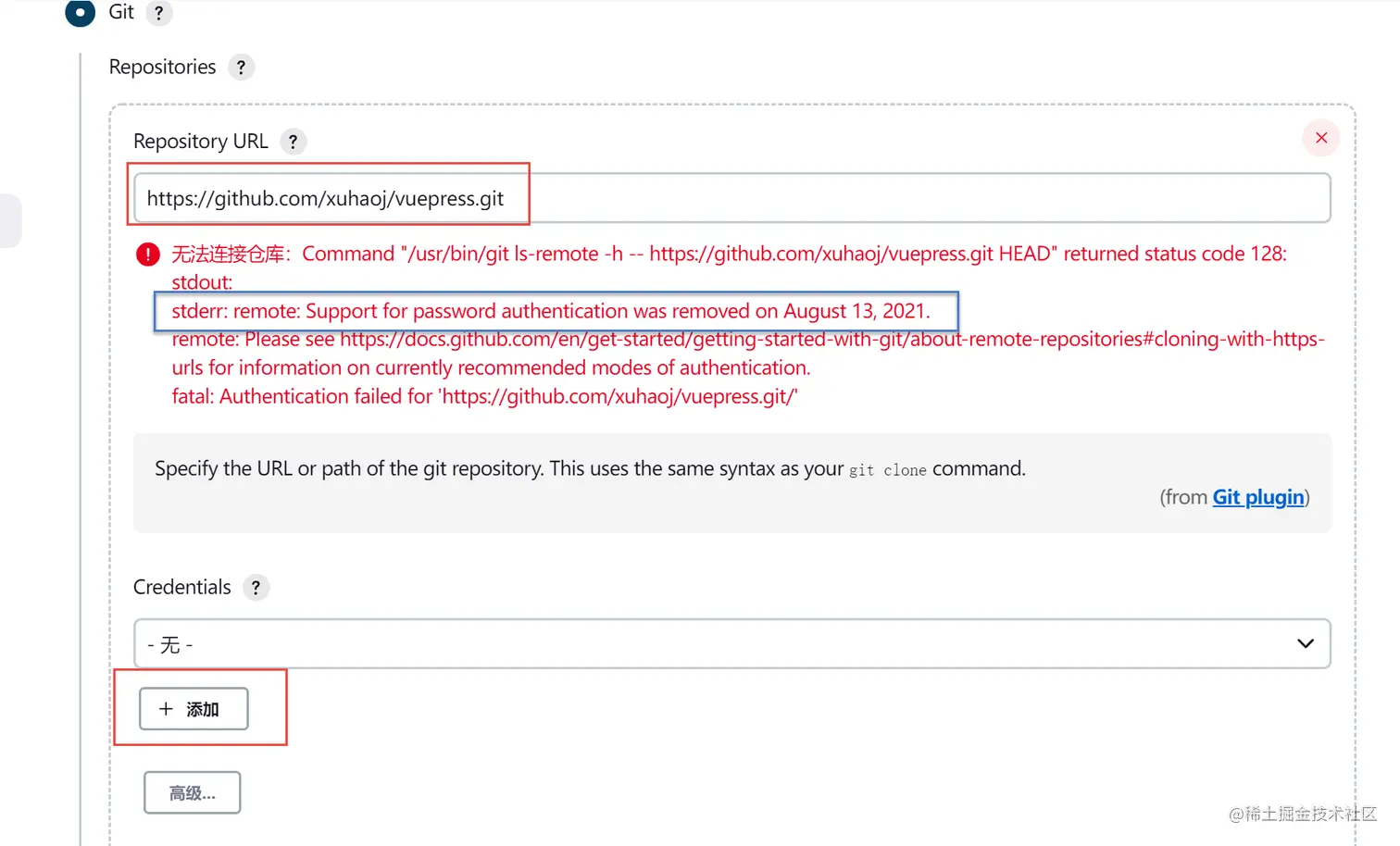Image resolution: width=1400 pixels, height=846 pixels.
Task: Click the 'Credentials' label text
Action: click(x=182, y=588)
